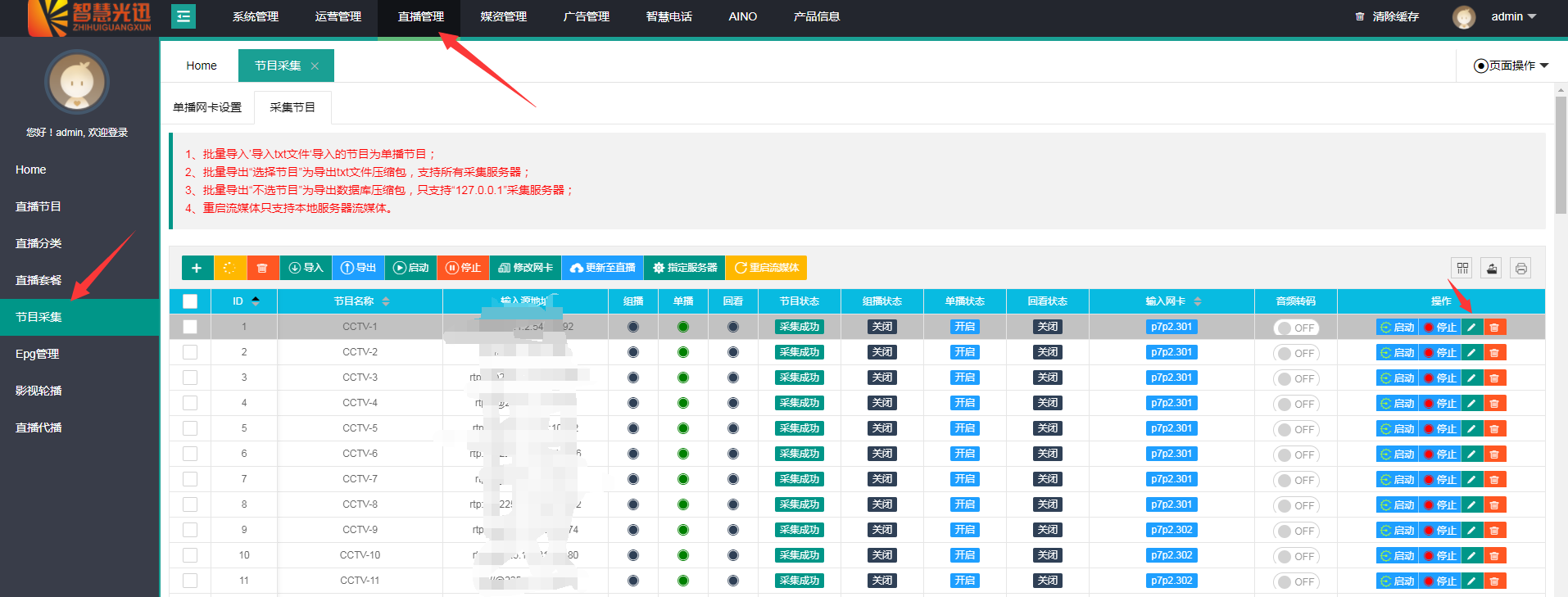Click the yellow refresh spinner toolbar button

pyautogui.click(x=229, y=268)
